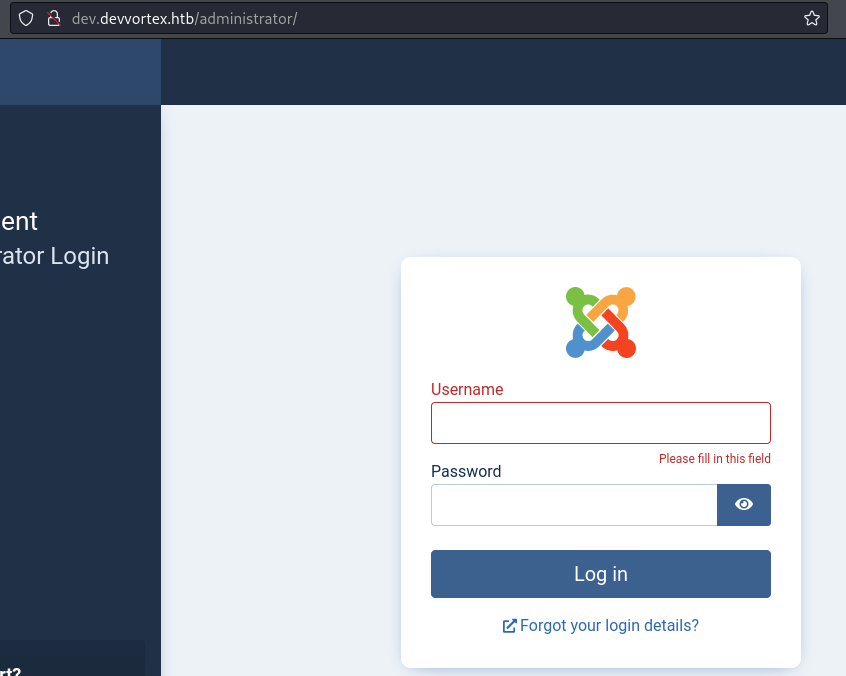Focus the Username input field
The image size is (846, 676).
pos(601,423)
